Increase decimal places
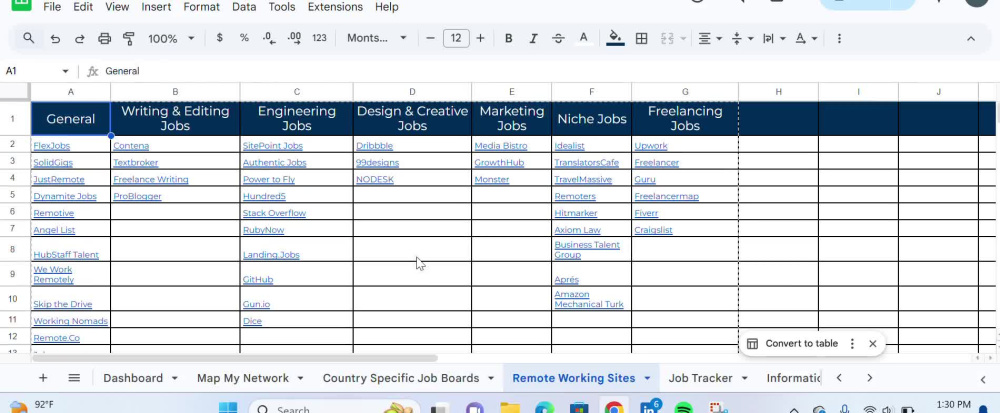 tap(294, 38)
